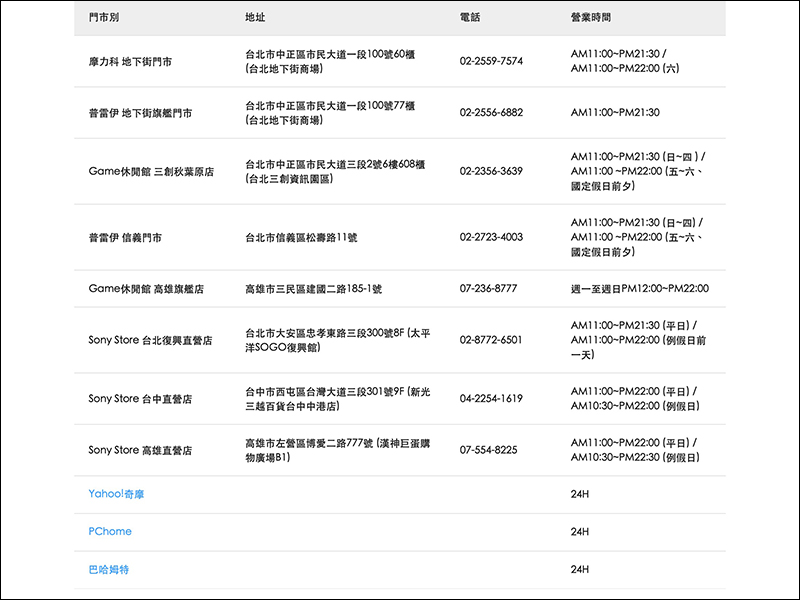
Task: Click address 忠孝東路三段300號8F
Action: pyautogui.click(x=338, y=340)
